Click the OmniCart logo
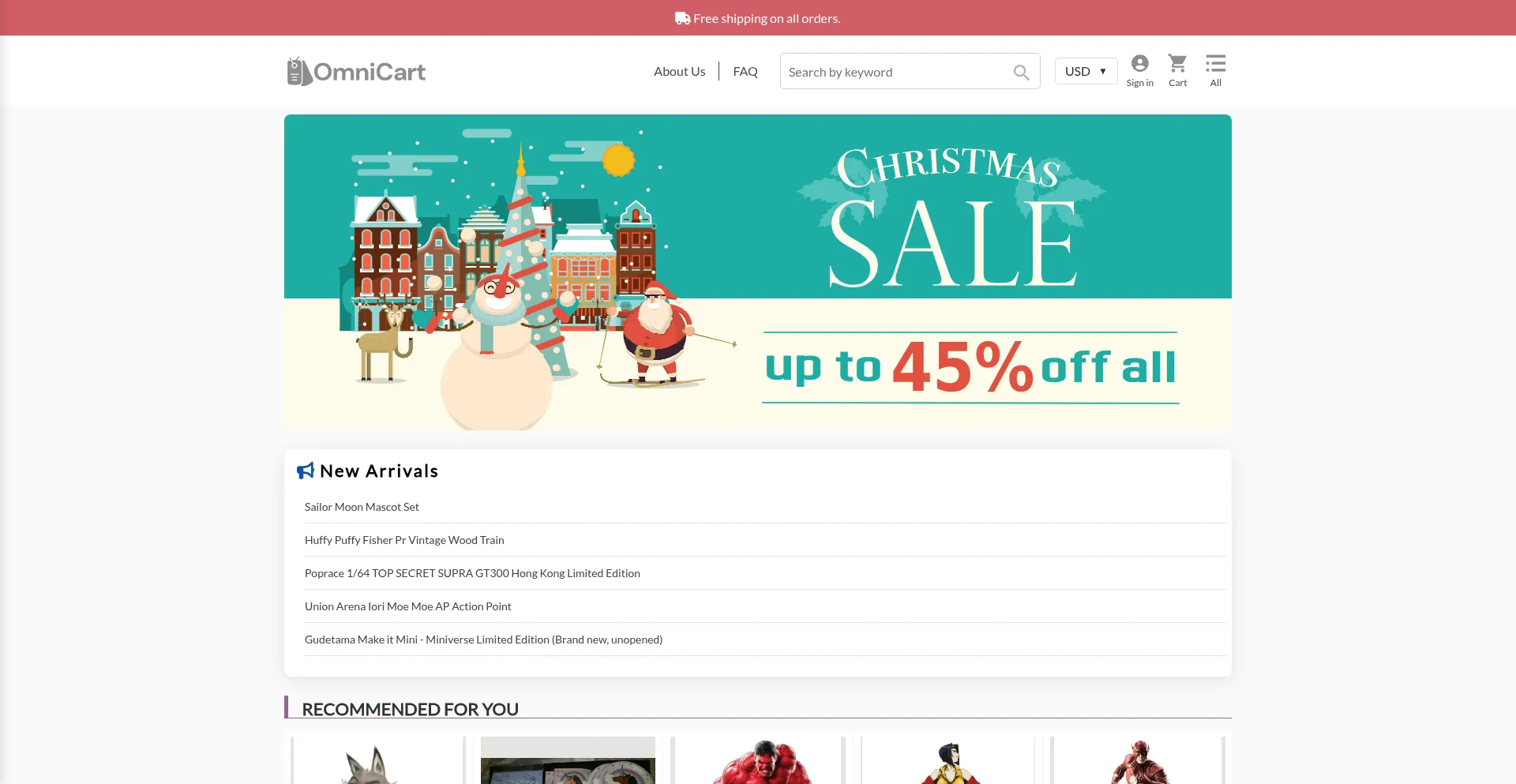The width and height of the screenshot is (1516, 784). click(356, 72)
